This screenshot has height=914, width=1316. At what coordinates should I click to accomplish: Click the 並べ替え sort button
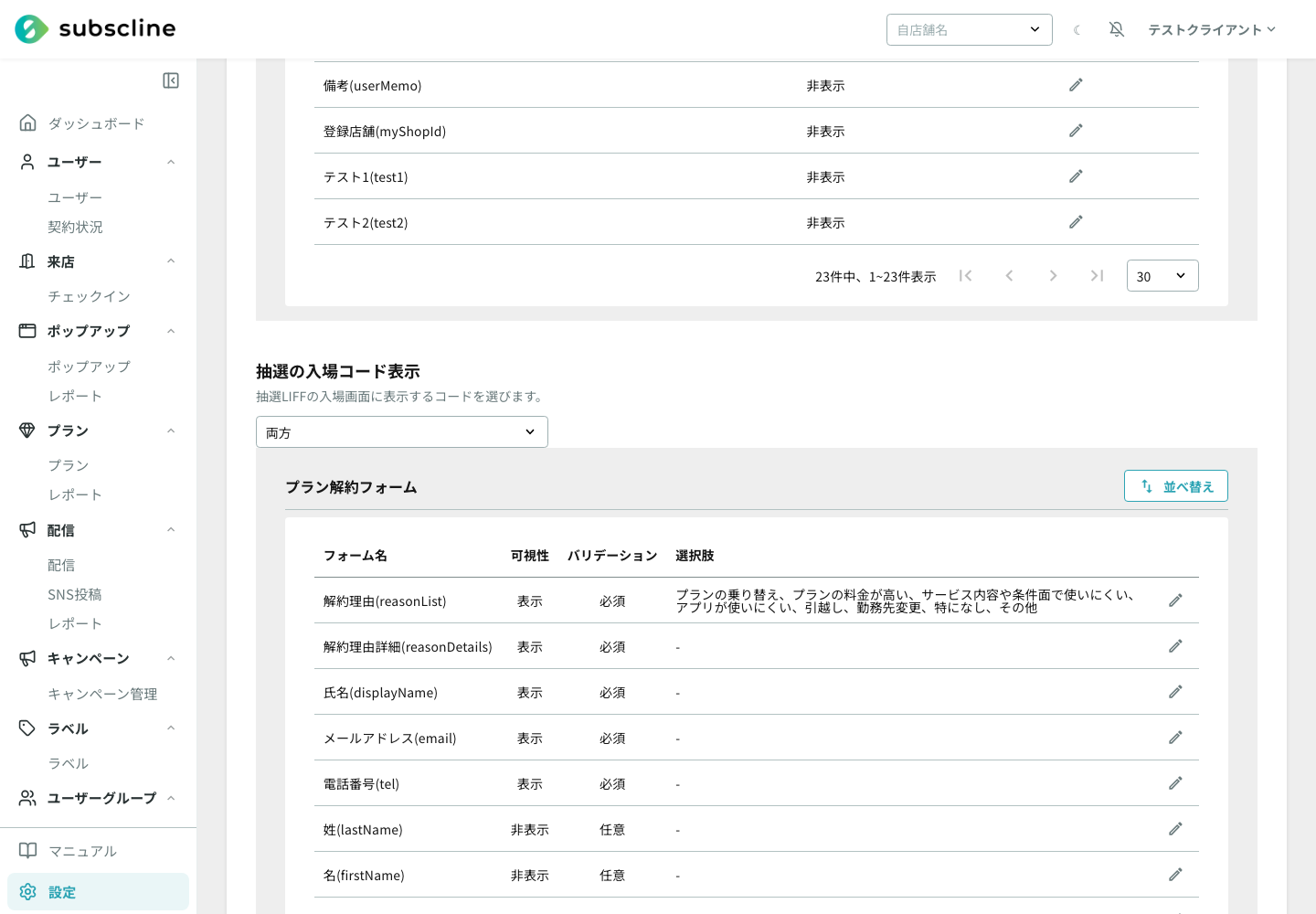pyautogui.click(x=1176, y=486)
